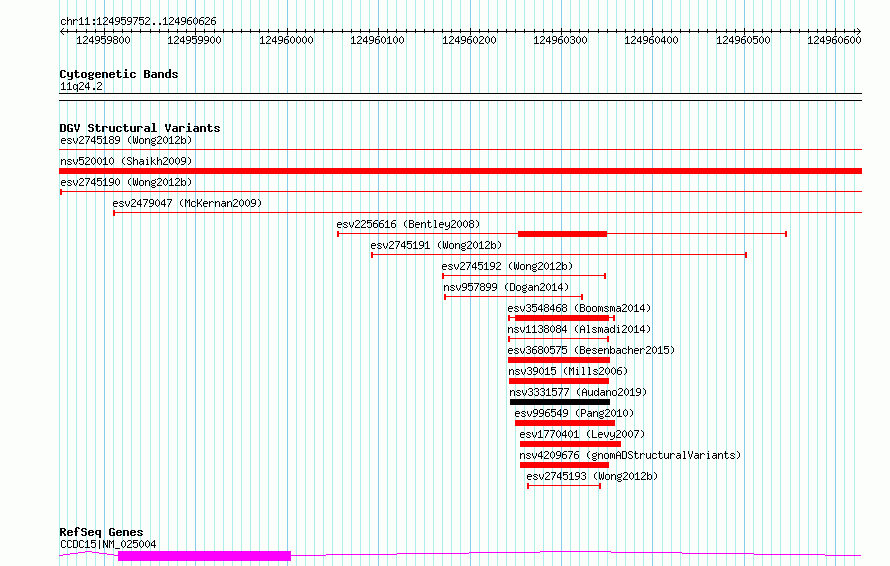This screenshot has width=890, height=566.
Task: Select the red esv3548468 (Boomsma2014) bar
Action: click(562, 318)
